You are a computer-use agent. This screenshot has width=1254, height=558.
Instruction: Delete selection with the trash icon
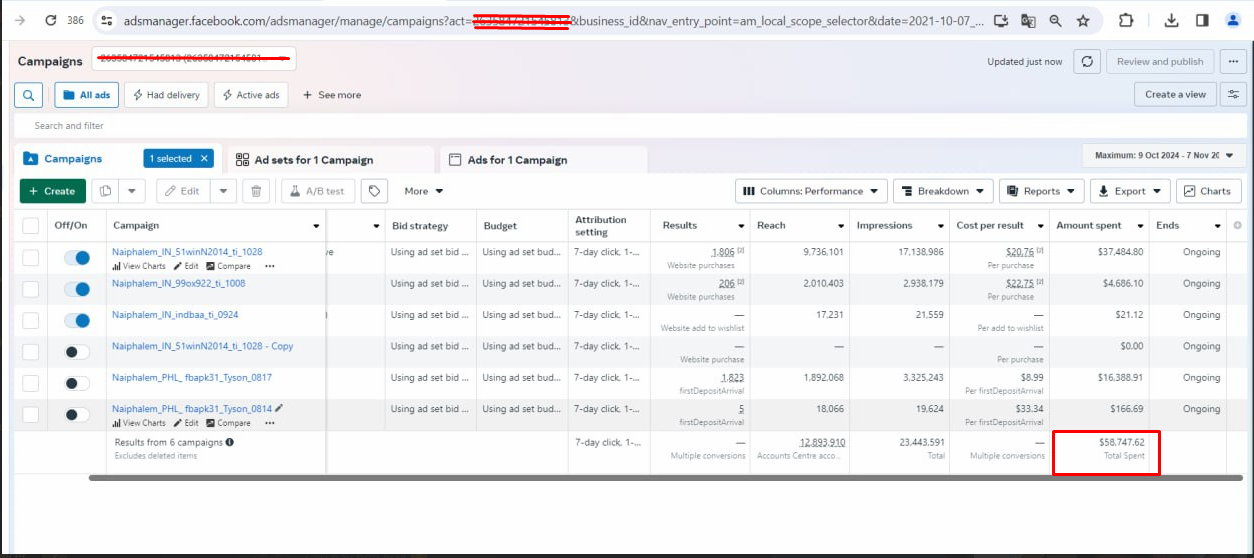256,191
